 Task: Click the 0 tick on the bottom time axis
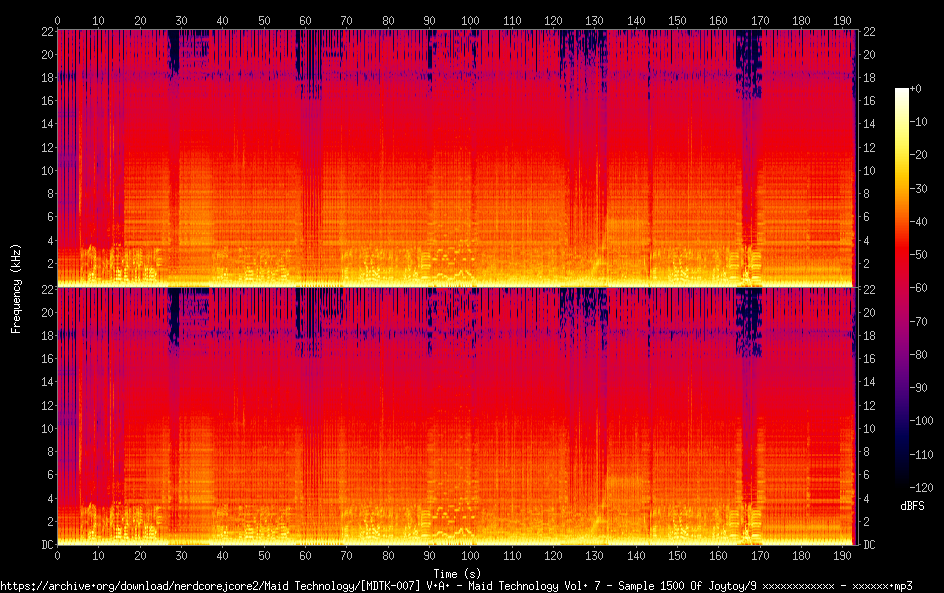[58, 555]
